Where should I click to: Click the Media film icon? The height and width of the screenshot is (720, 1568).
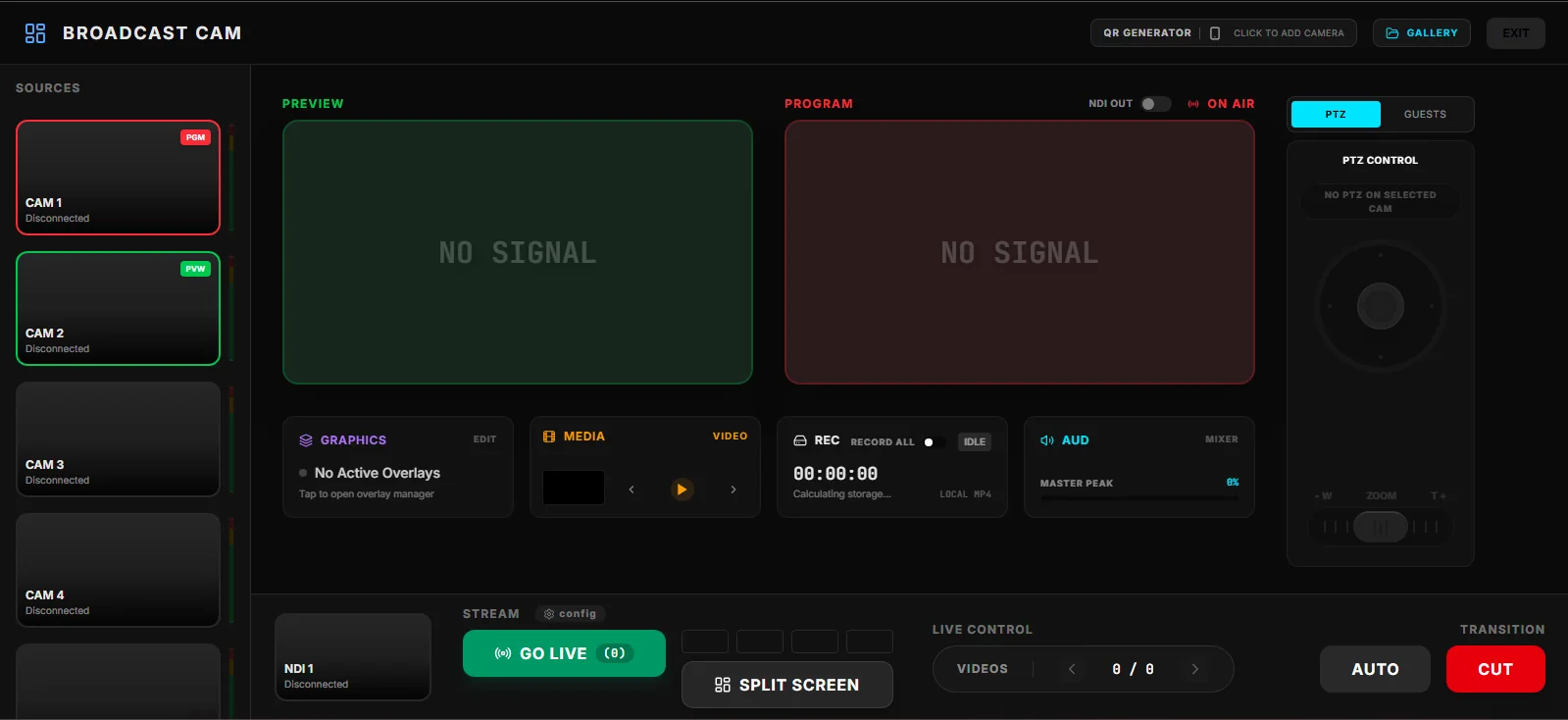549,437
